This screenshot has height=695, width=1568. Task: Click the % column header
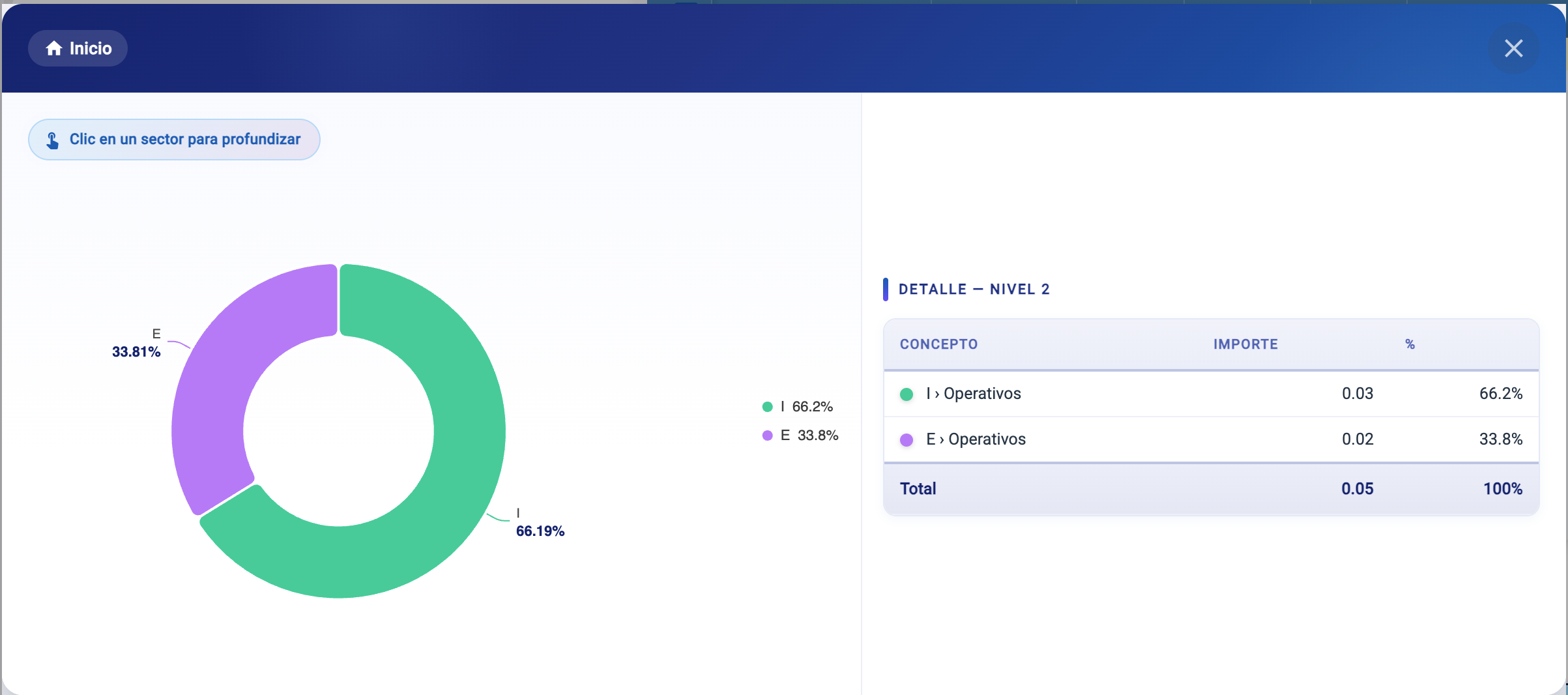pos(1410,344)
